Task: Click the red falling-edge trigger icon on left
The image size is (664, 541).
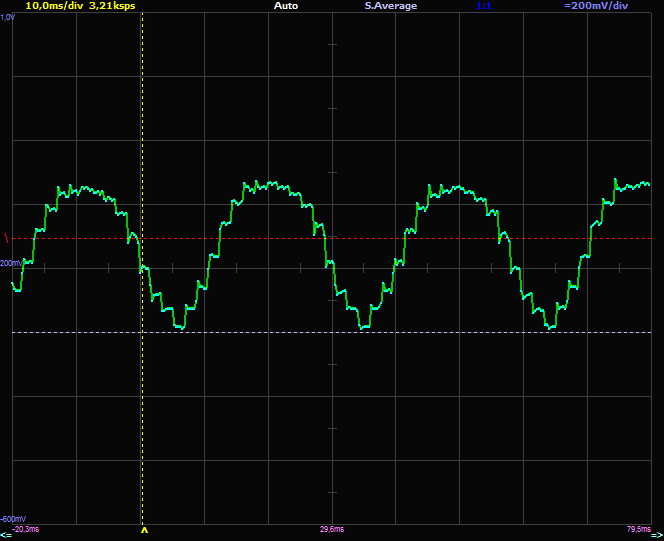Action: coord(7,239)
